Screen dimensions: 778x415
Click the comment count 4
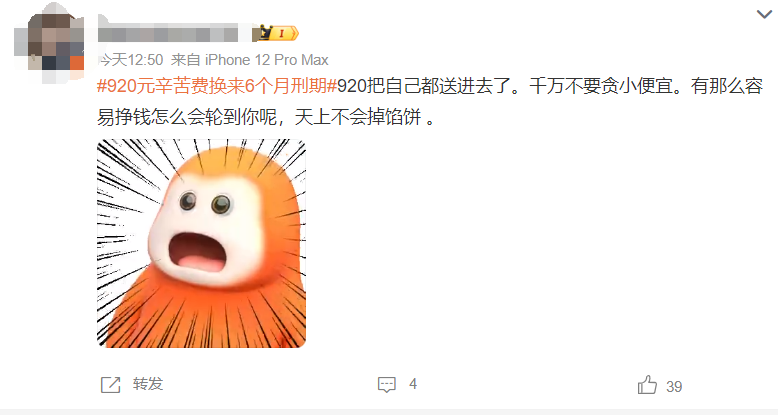tap(413, 384)
